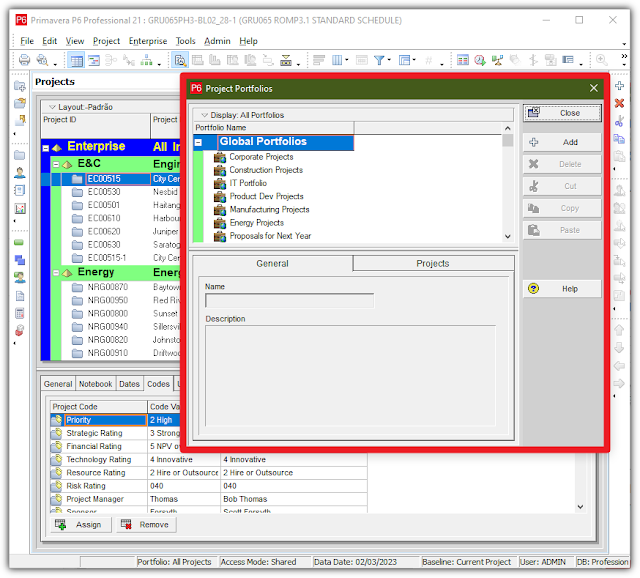Viewport: 640px width, 578px height.
Task: Open the Layout: Padrão options menu
Action: click(x=52, y=107)
